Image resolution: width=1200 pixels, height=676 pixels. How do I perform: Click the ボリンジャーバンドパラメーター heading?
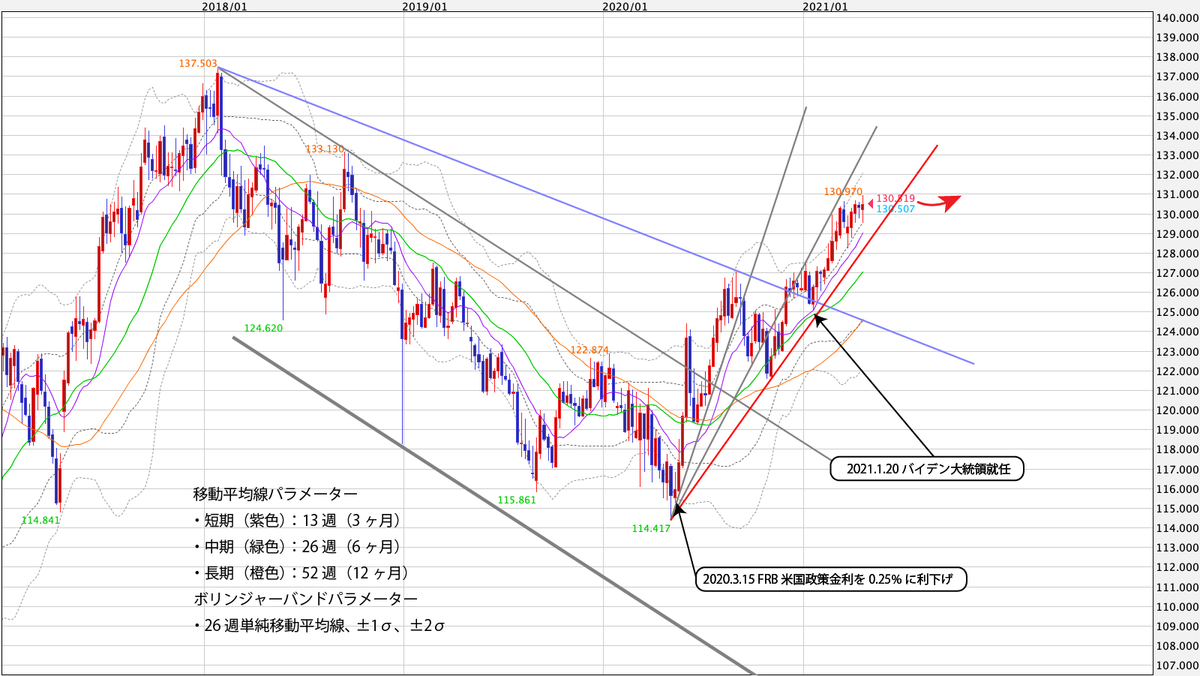[306, 599]
